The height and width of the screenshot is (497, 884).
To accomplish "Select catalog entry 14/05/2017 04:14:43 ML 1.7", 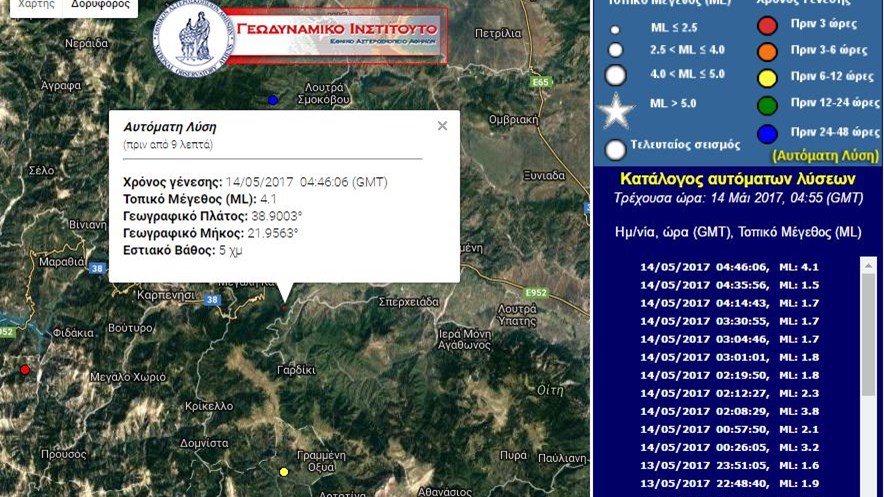I will pos(729,303).
